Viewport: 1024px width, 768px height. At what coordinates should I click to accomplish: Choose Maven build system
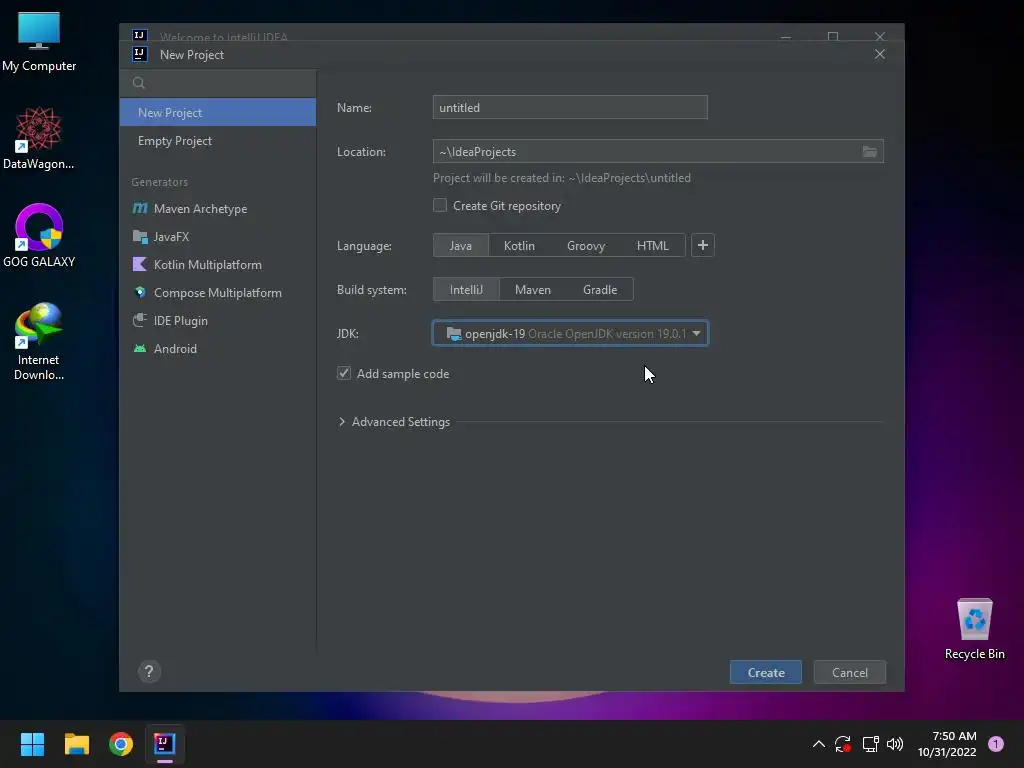[x=533, y=289]
